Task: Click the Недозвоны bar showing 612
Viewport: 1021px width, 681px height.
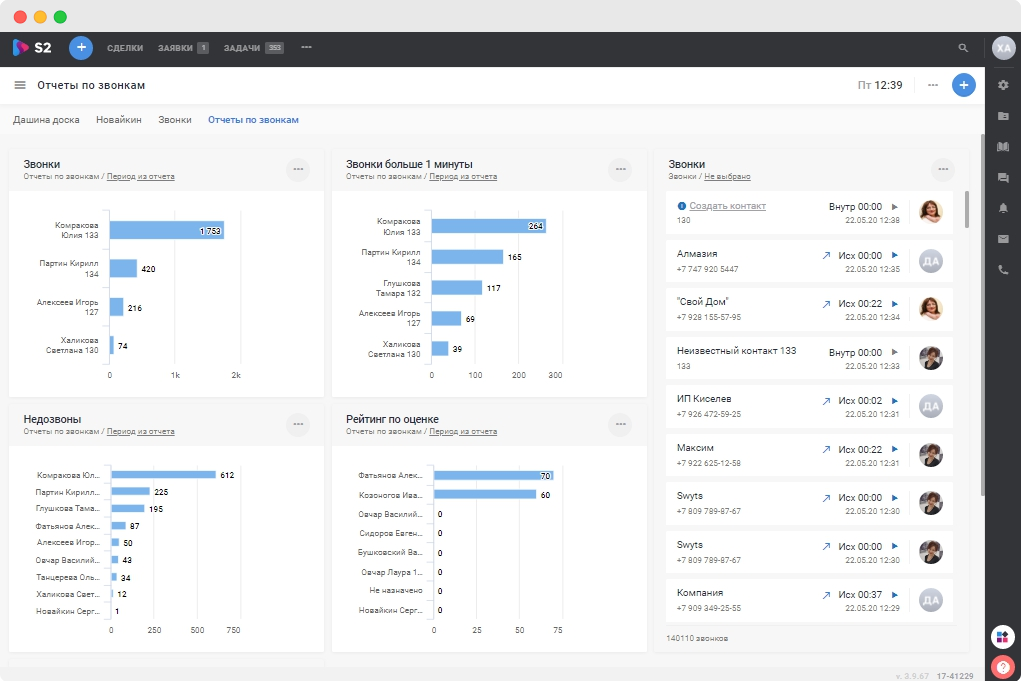Action: pyautogui.click(x=163, y=475)
